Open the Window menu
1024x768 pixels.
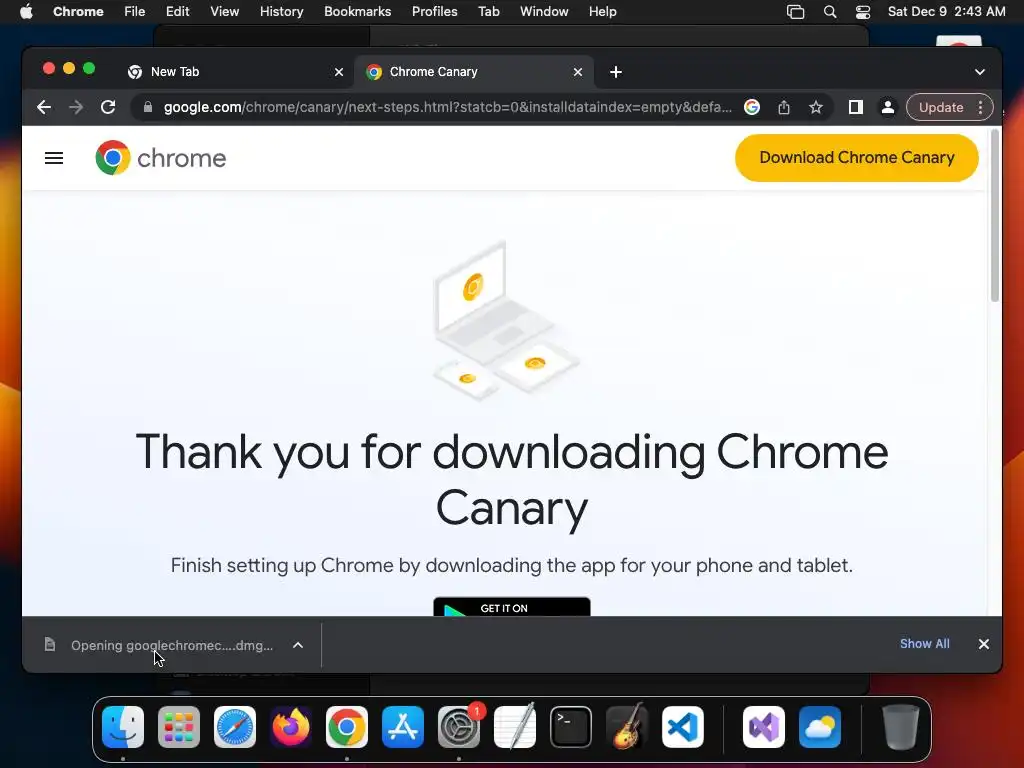tap(544, 12)
